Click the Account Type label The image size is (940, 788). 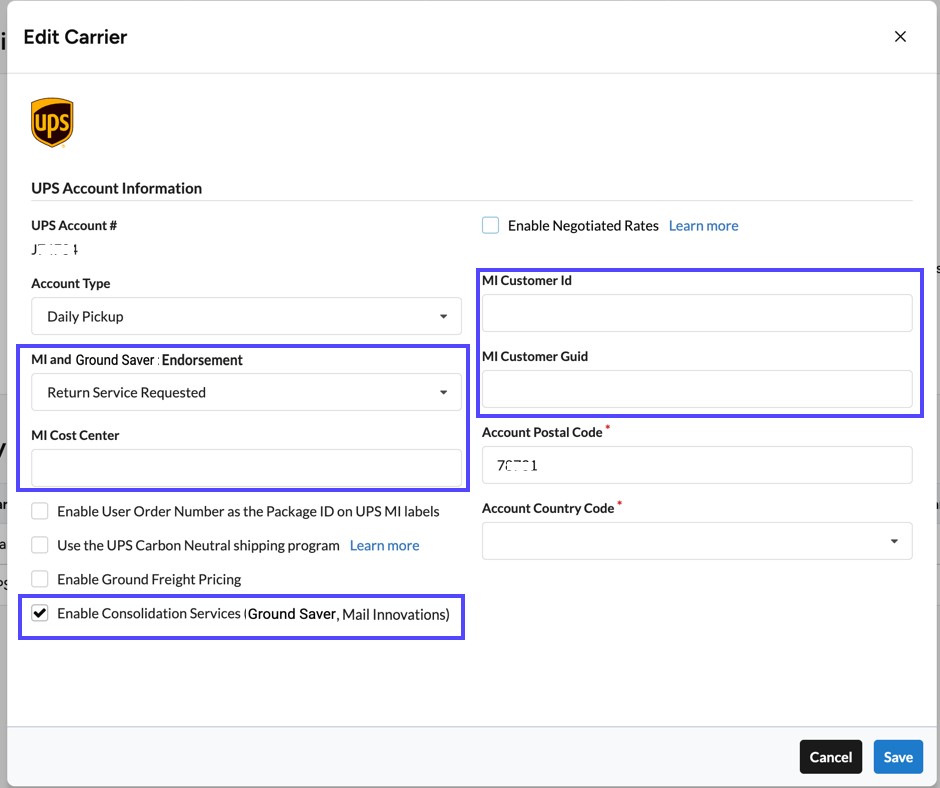click(71, 284)
